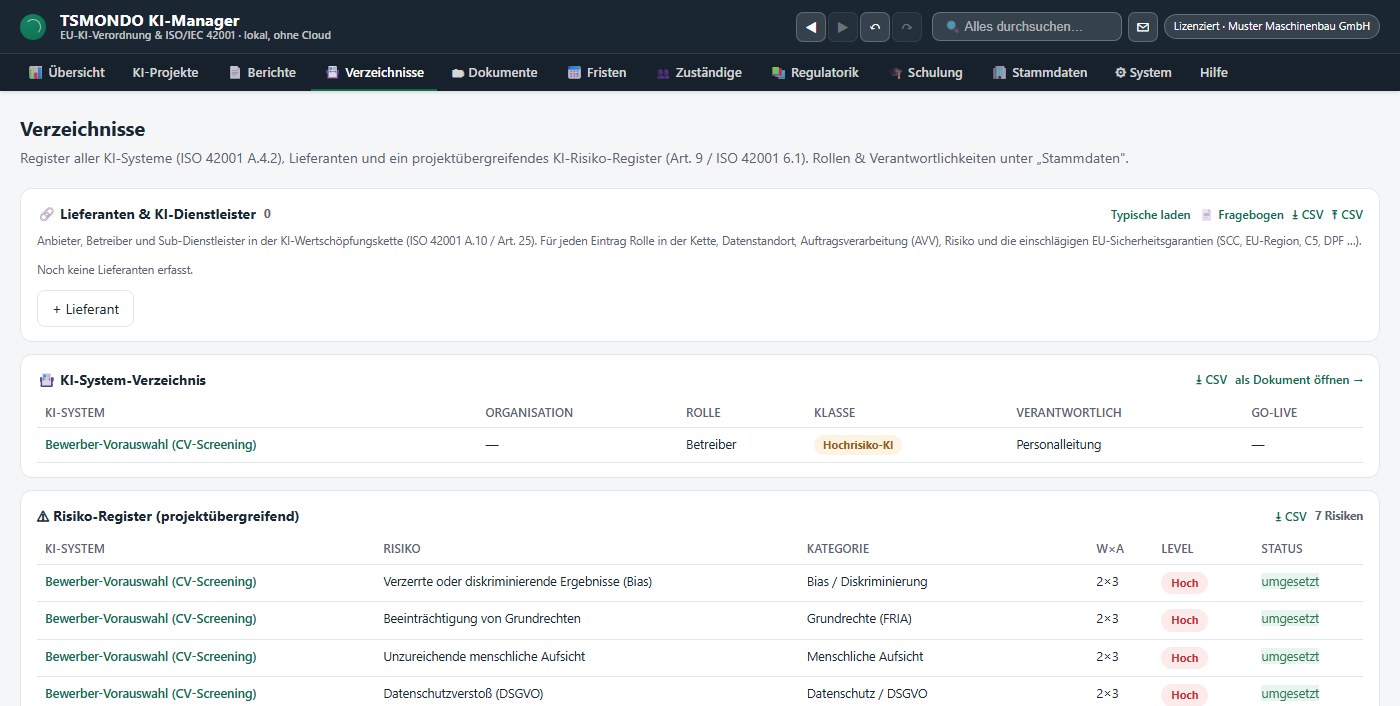Add a new Lieferant with '+ Lieferant'

[85, 309]
